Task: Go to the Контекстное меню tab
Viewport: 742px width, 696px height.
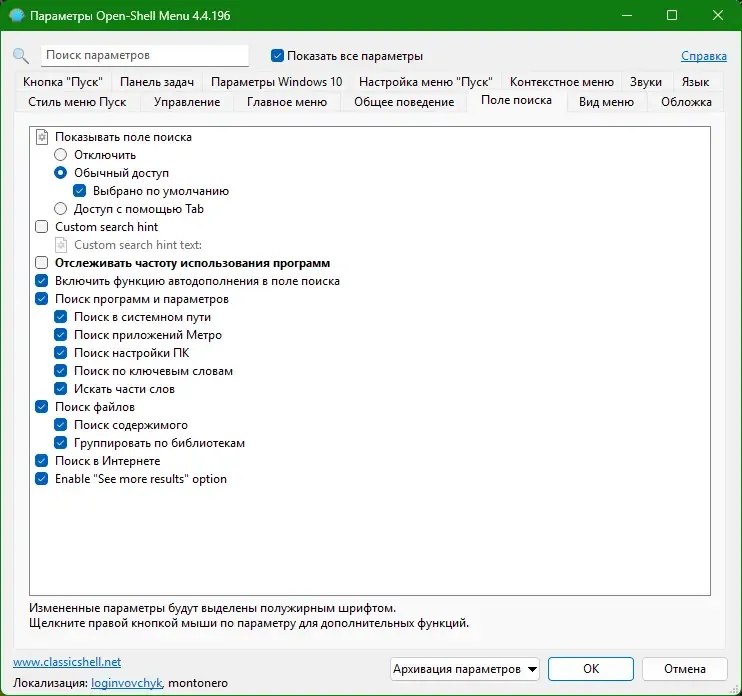Action: tap(562, 82)
